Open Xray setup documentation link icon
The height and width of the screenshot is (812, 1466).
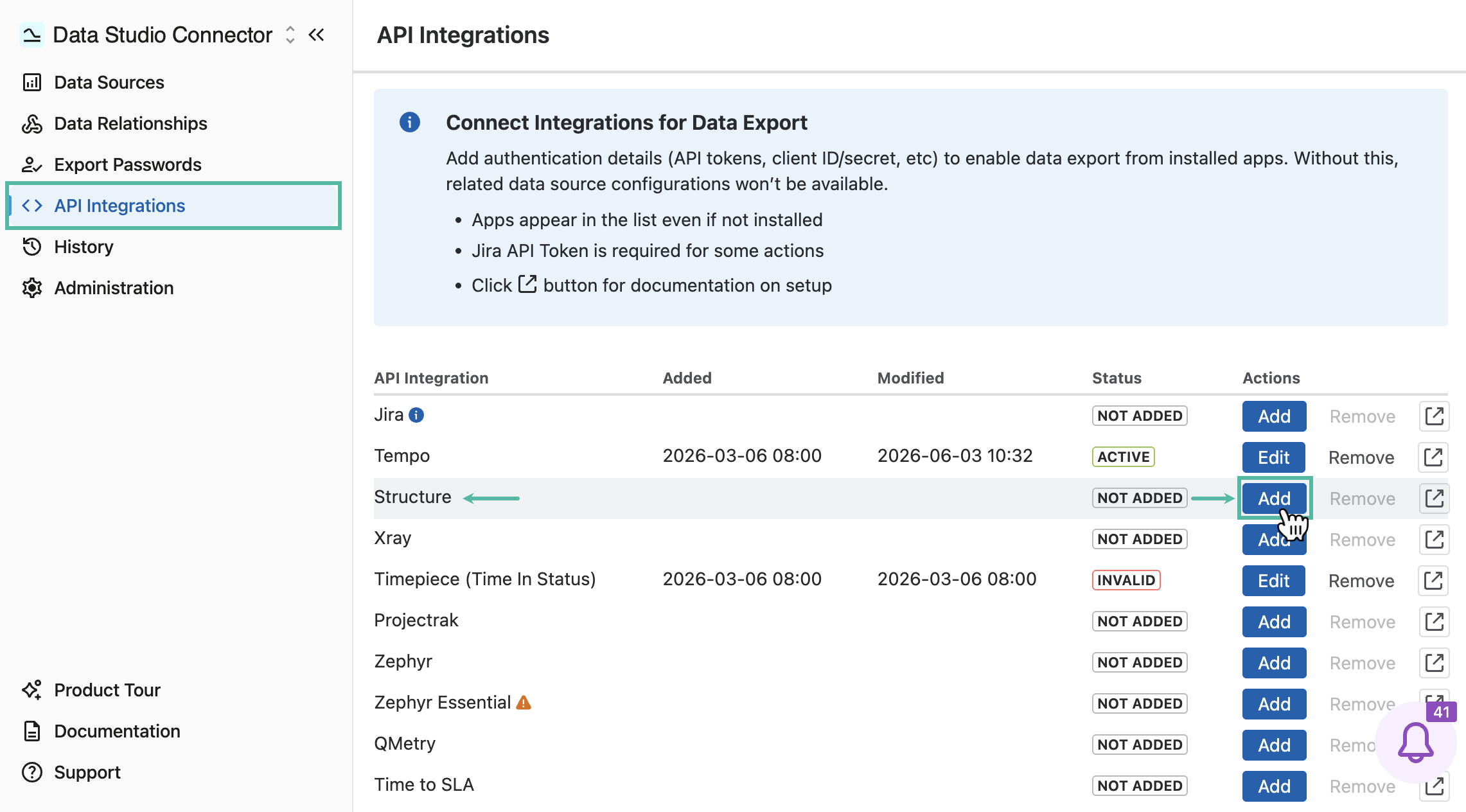(x=1434, y=540)
